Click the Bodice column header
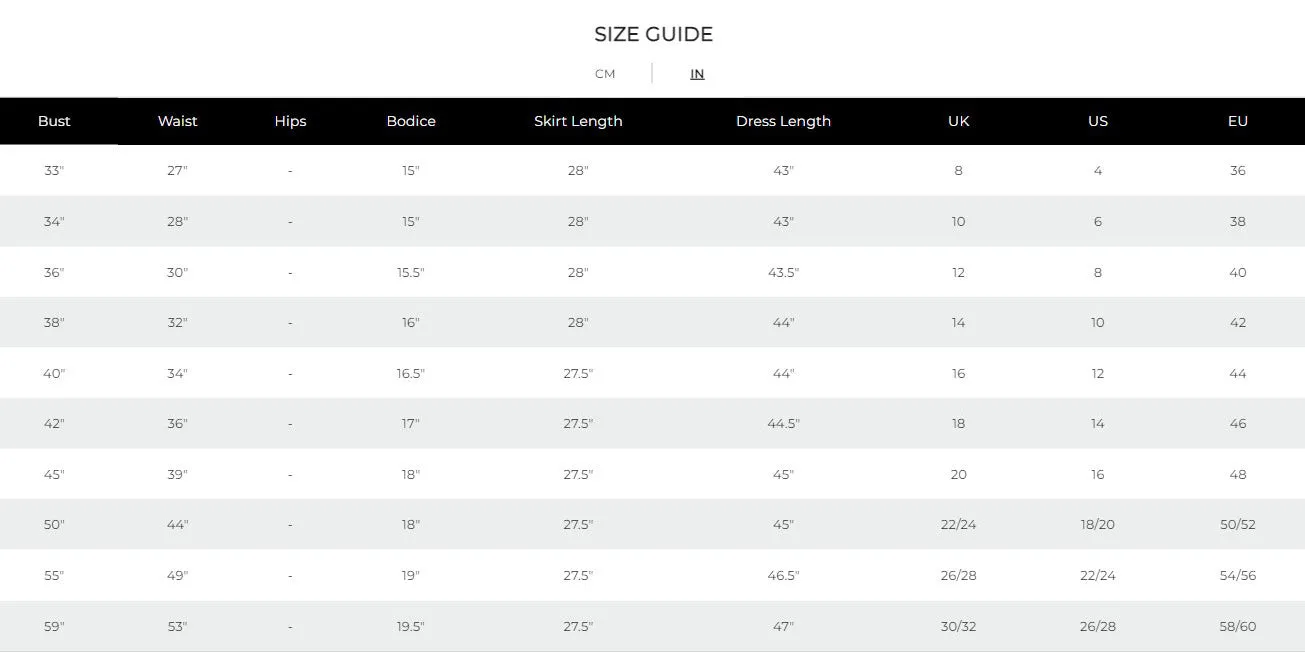This screenshot has height=652, width=1305. tap(411, 121)
